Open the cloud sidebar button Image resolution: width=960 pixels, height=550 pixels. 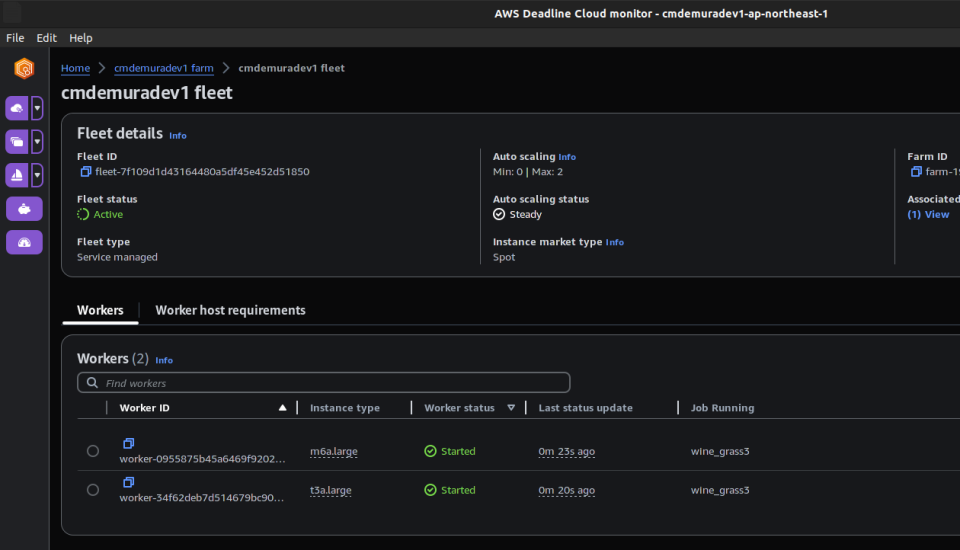[17, 108]
